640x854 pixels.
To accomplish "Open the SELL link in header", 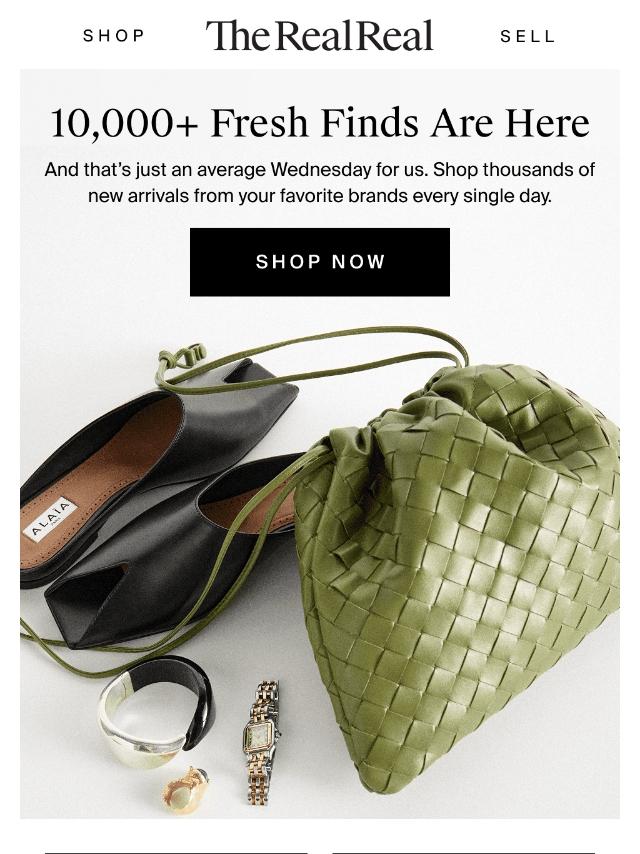I will pyautogui.click(x=527, y=36).
